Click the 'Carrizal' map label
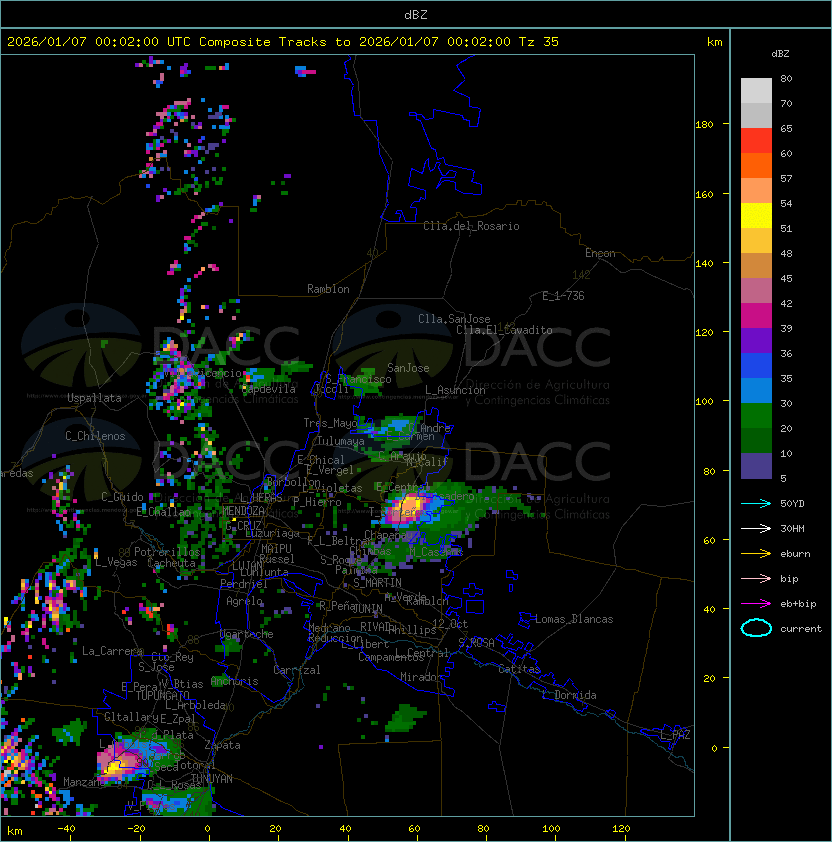This screenshot has width=832, height=842. [x=297, y=670]
